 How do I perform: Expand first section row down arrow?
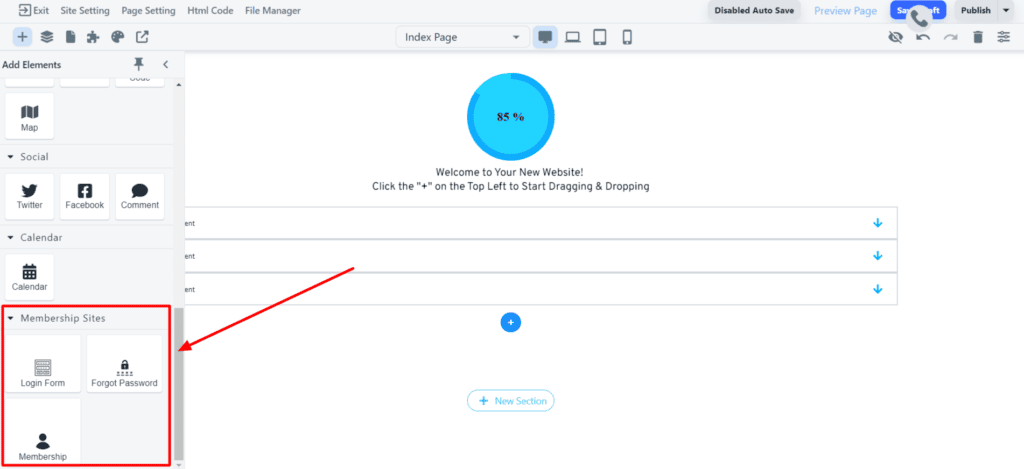[x=878, y=223]
